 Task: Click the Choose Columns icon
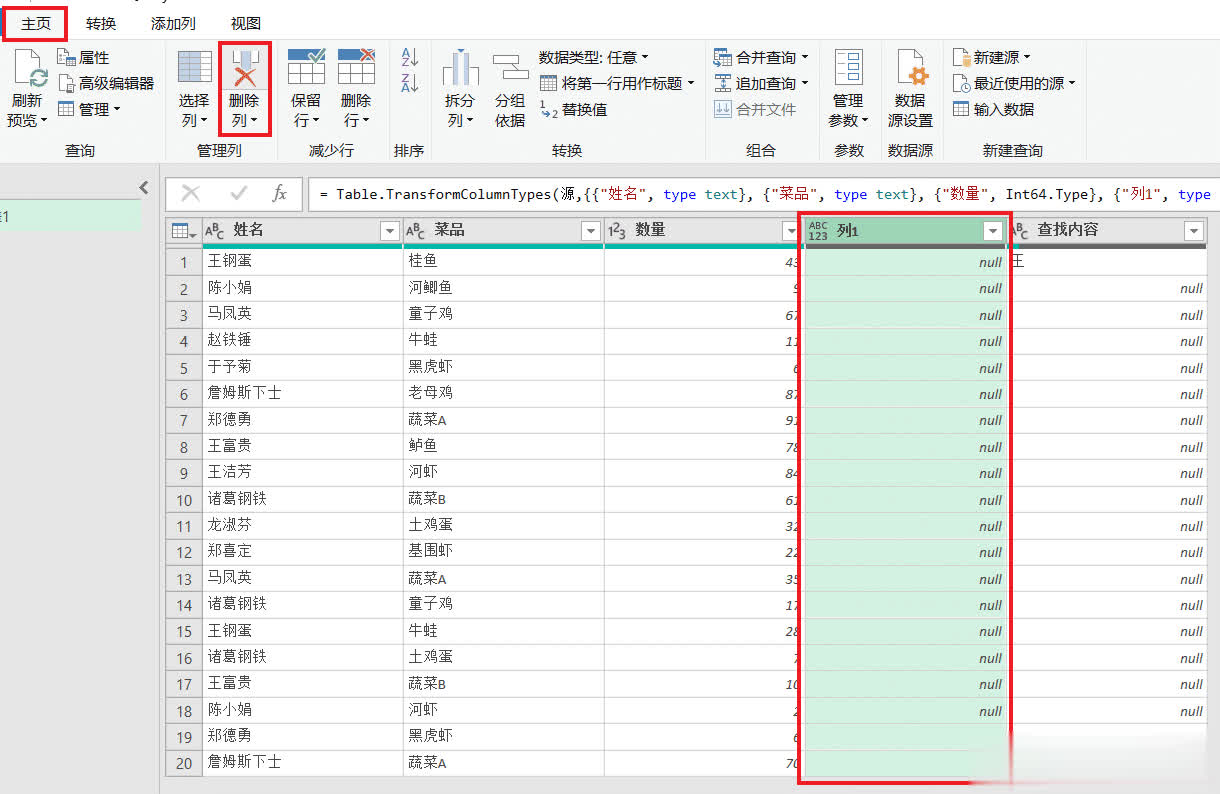coord(194,68)
